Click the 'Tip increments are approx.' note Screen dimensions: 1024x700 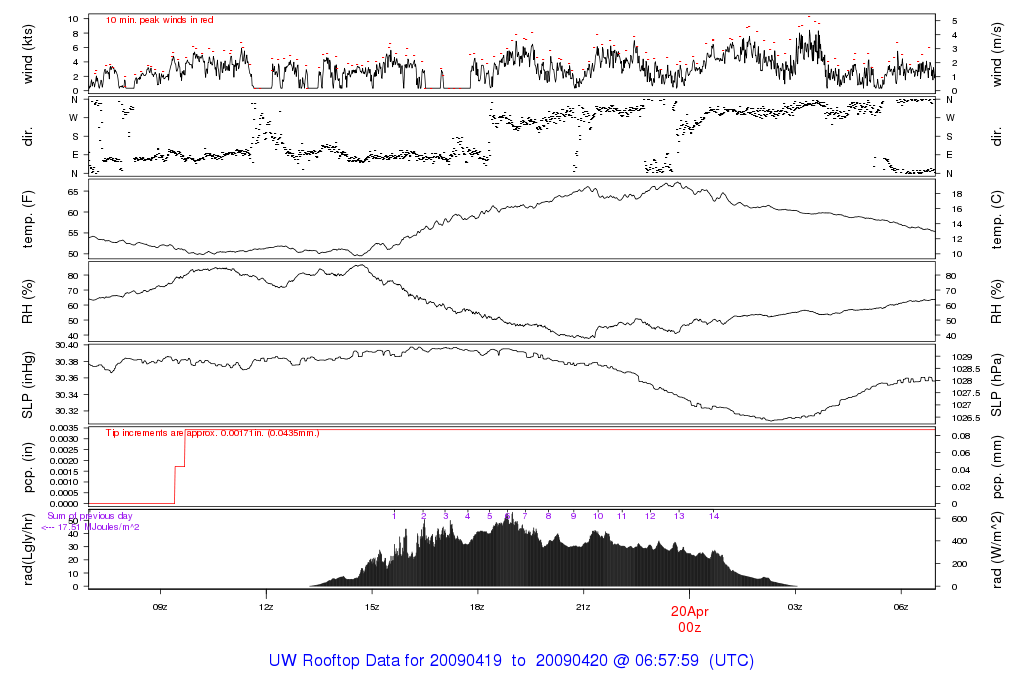coord(212,433)
